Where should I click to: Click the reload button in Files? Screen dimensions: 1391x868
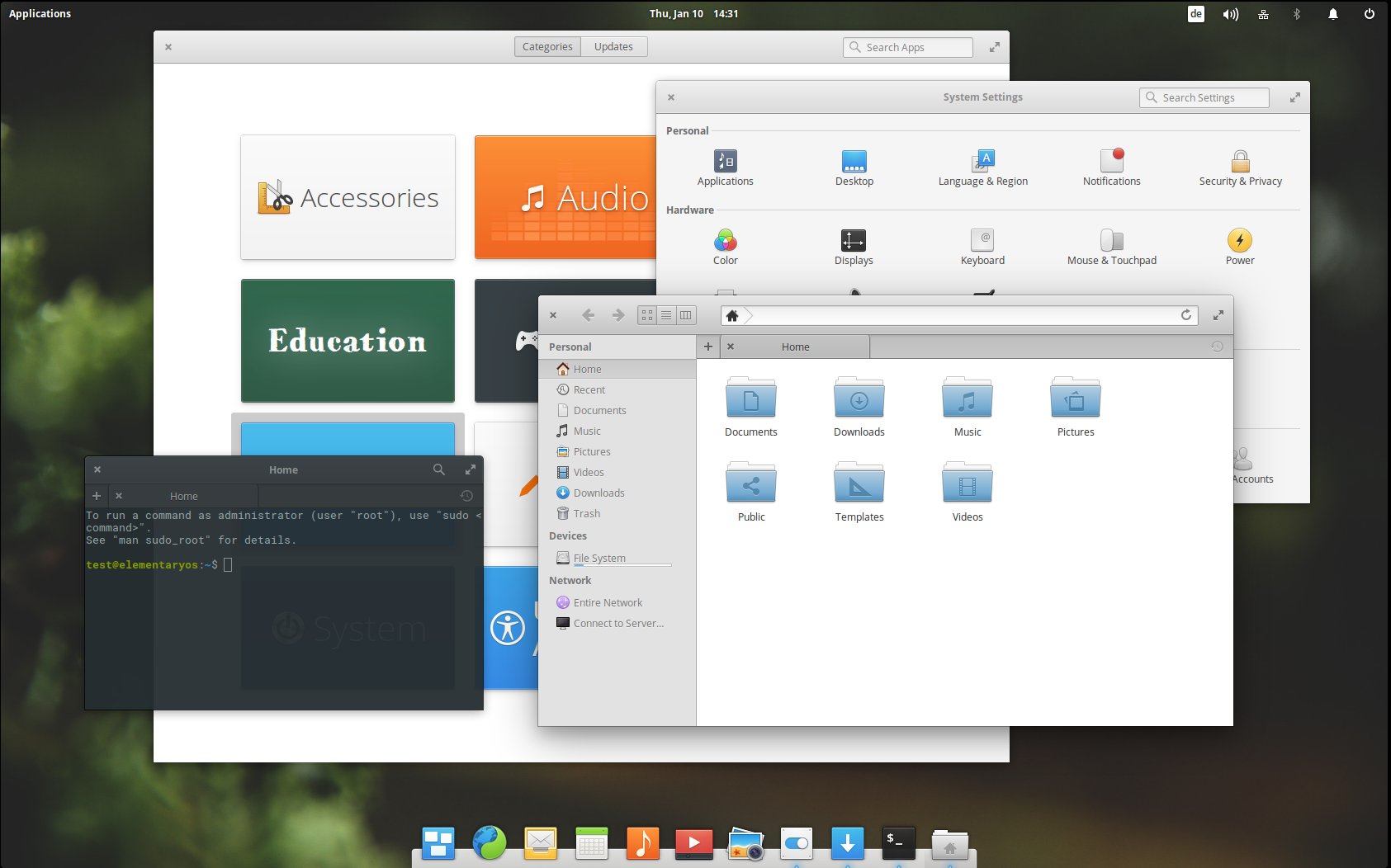coord(1185,315)
